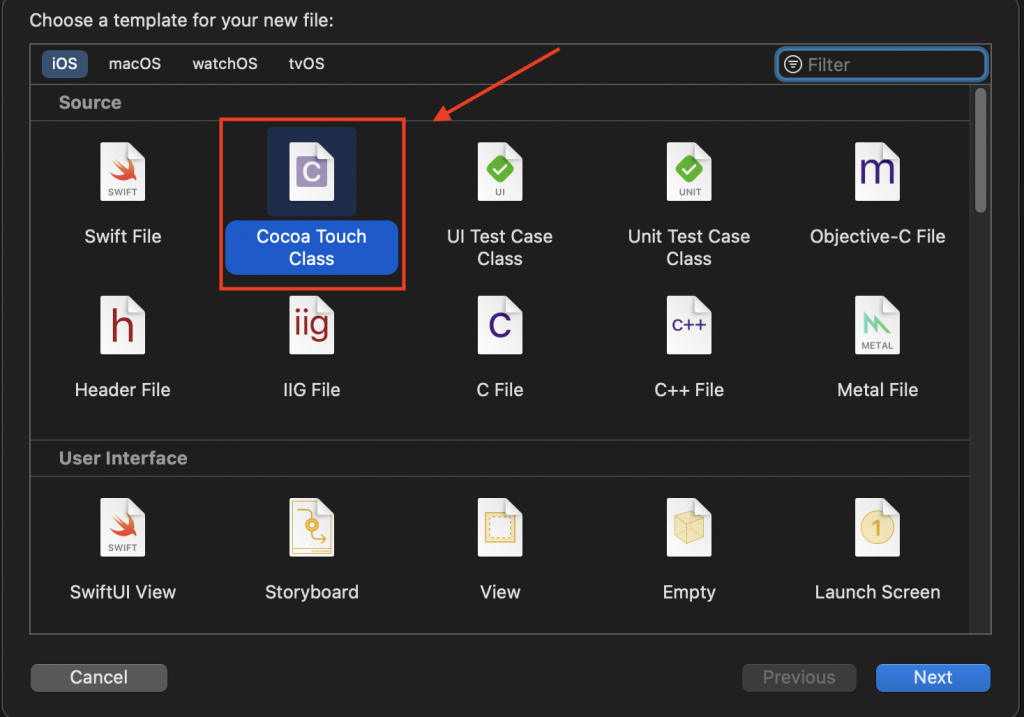Choose the UI Test Case Class icon
This screenshot has height=717, width=1024.
pos(500,172)
